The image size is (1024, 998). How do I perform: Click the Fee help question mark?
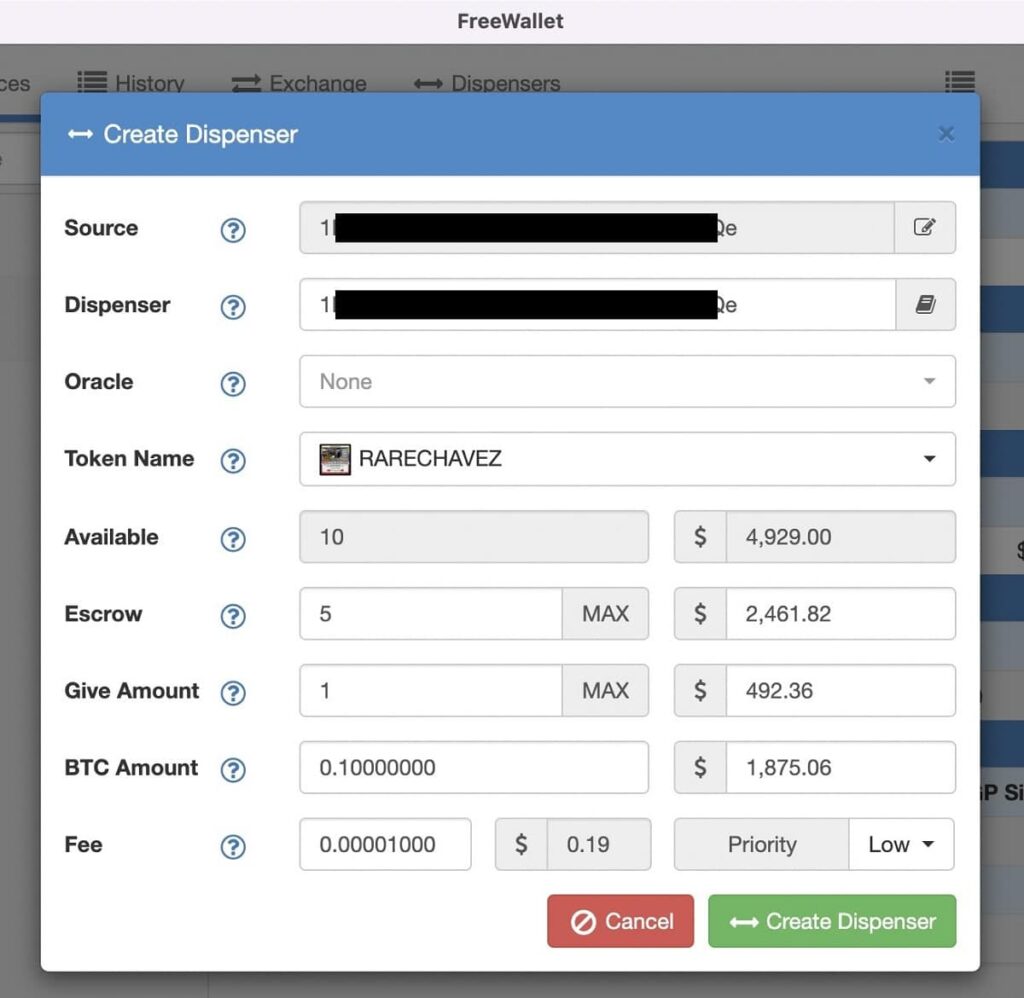pos(233,846)
